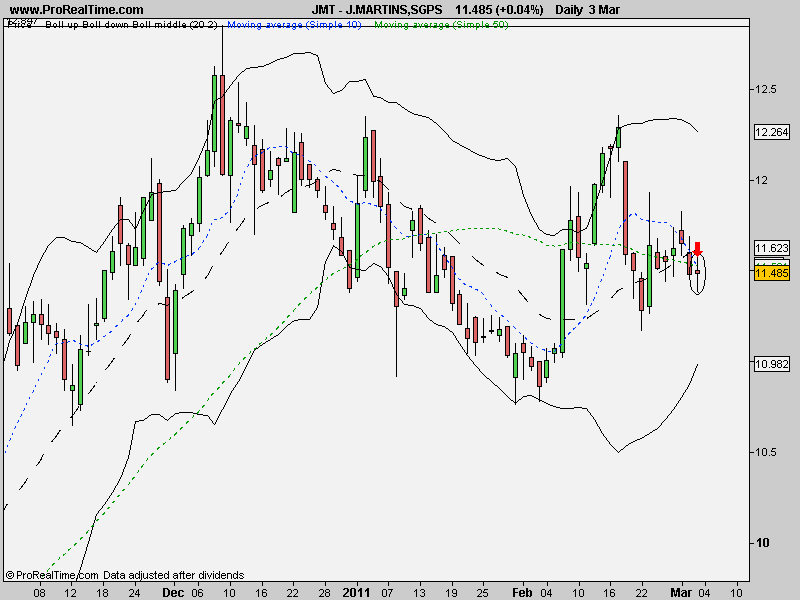The width and height of the screenshot is (800, 600).
Task: Click the 28 date label on time axis
Action: pyautogui.click(x=324, y=593)
